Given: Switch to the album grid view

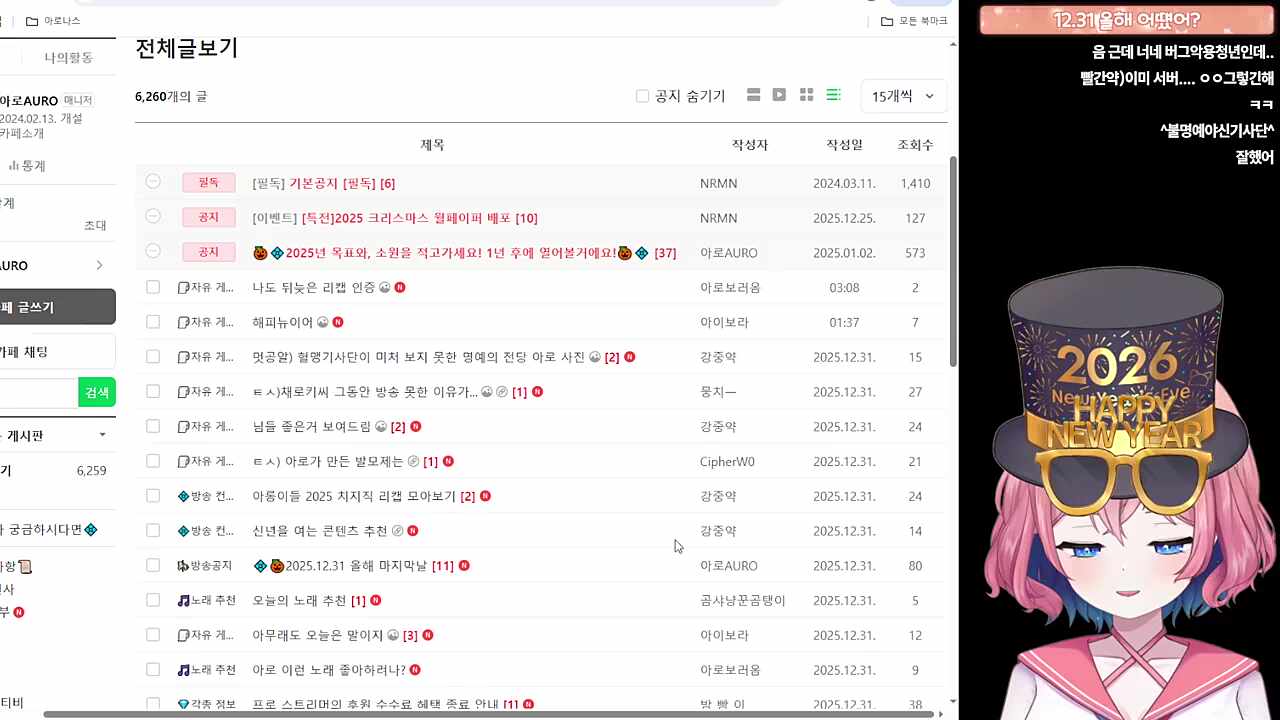Looking at the screenshot, I should [806, 94].
